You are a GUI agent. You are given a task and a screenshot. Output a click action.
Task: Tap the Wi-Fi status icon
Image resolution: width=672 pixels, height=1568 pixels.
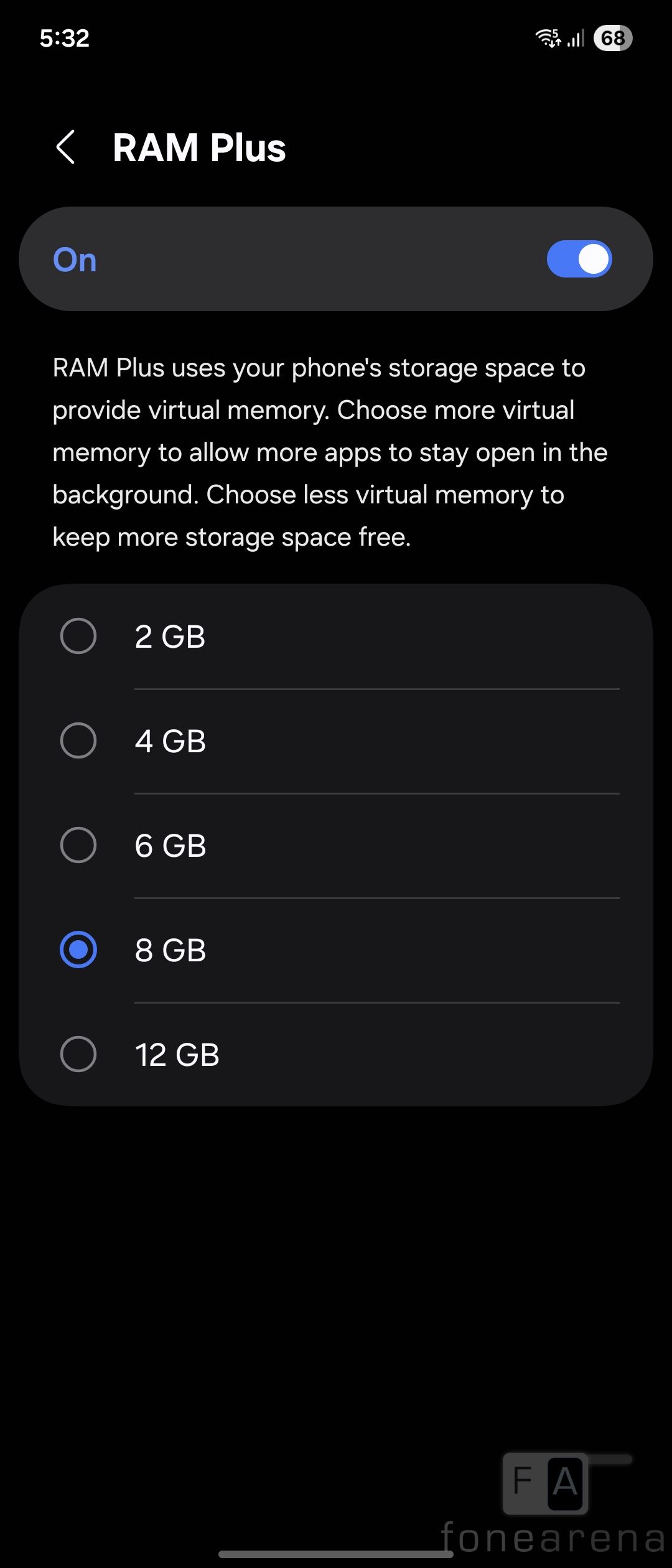click(548, 38)
